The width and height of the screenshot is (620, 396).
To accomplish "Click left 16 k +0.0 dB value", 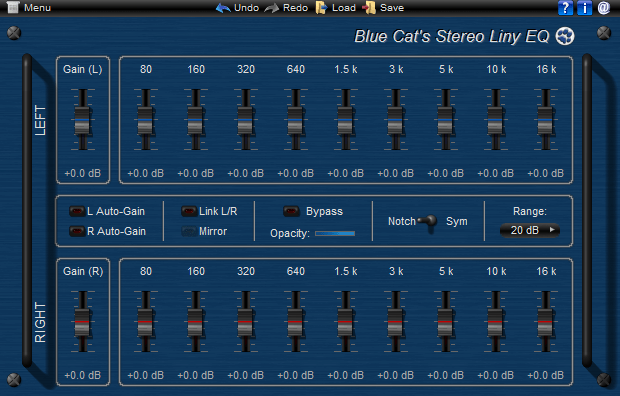I will 546,173.
